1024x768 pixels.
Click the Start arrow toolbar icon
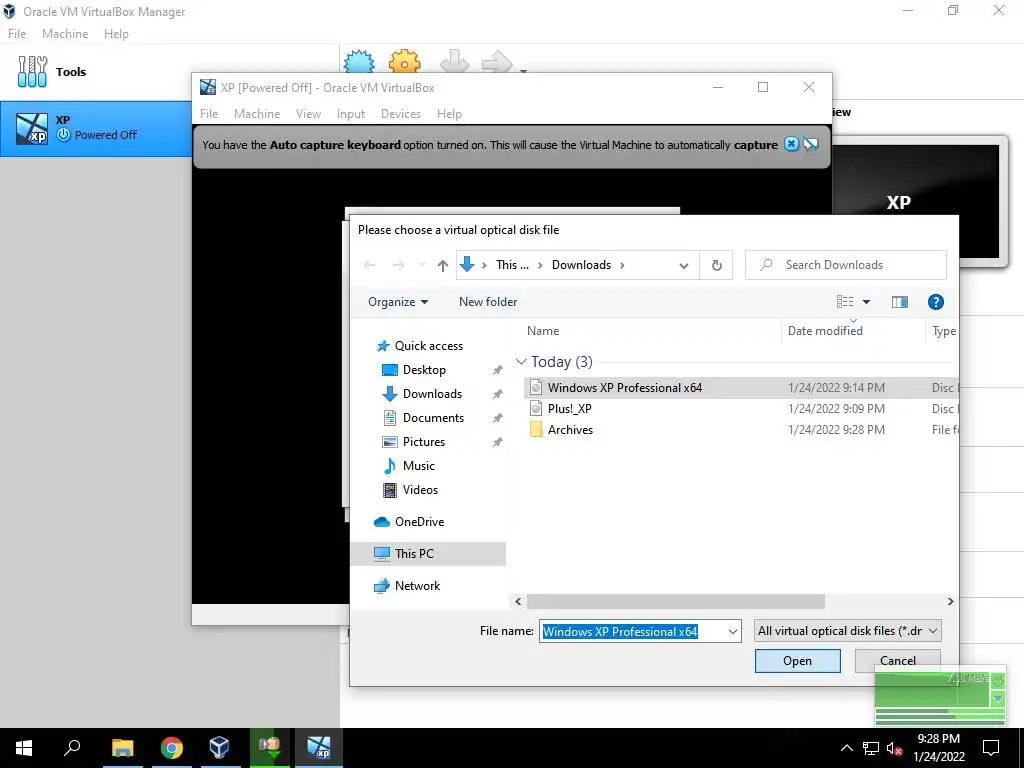(x=498, y=62)
